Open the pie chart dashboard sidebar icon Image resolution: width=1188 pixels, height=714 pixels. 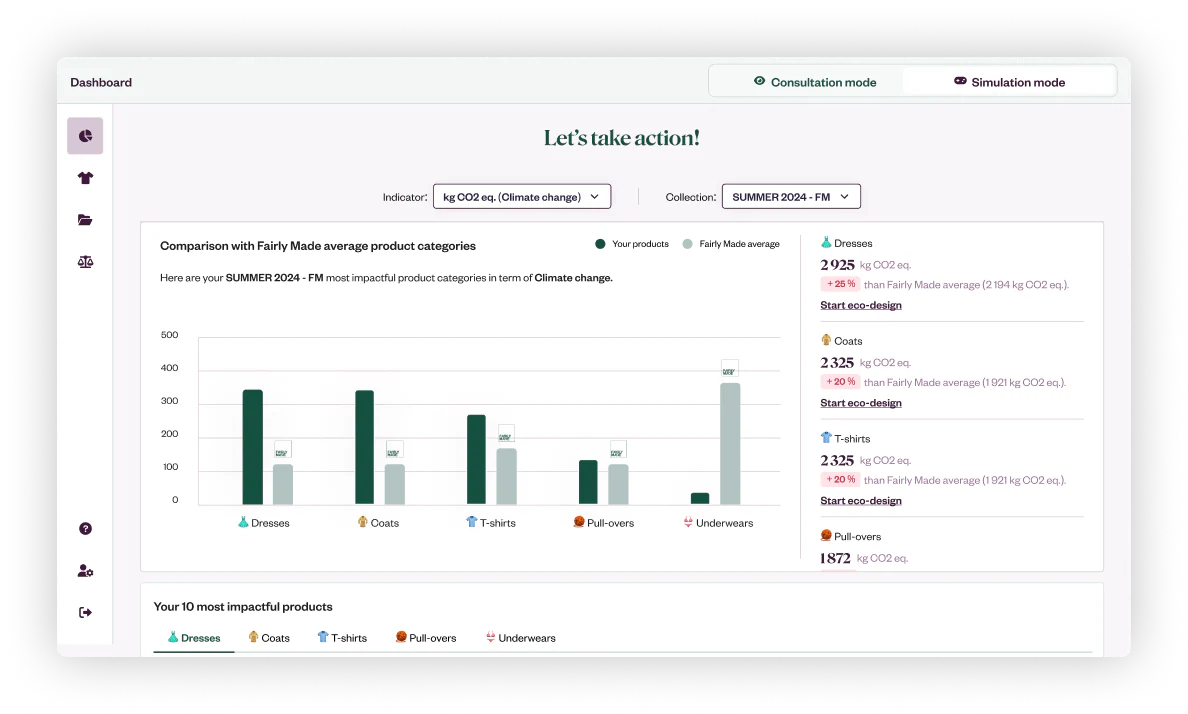tap(85, 136)
